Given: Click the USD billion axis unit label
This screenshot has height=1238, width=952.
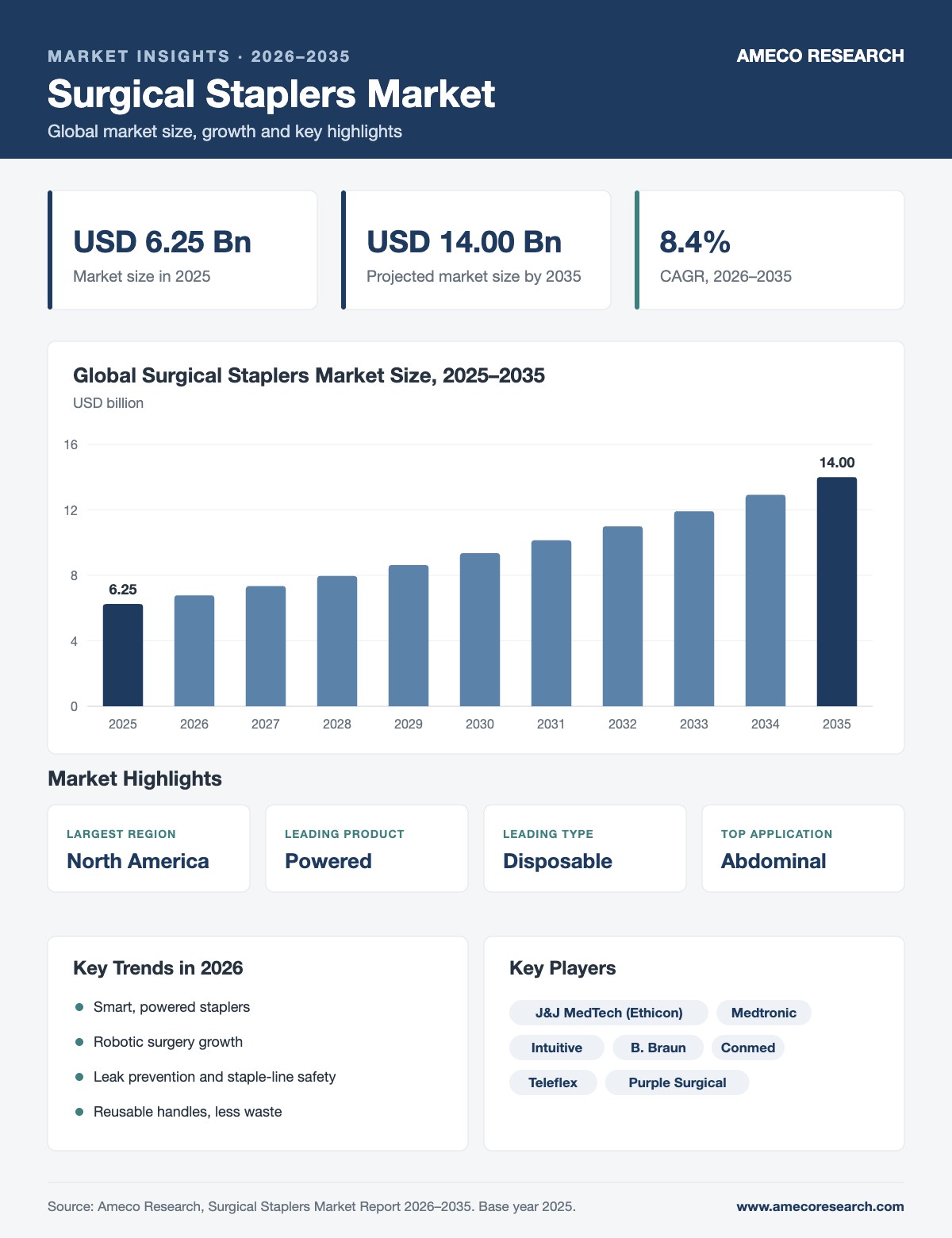Looking at the screenshot, I should tap(108, 403).
